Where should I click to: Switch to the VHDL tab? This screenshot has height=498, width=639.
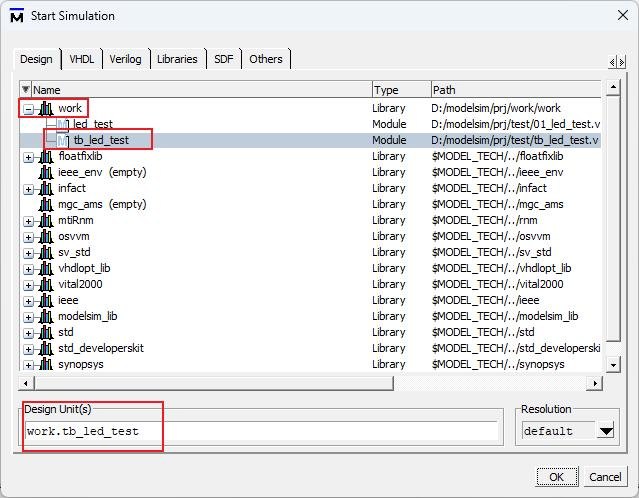coord(82,59)
